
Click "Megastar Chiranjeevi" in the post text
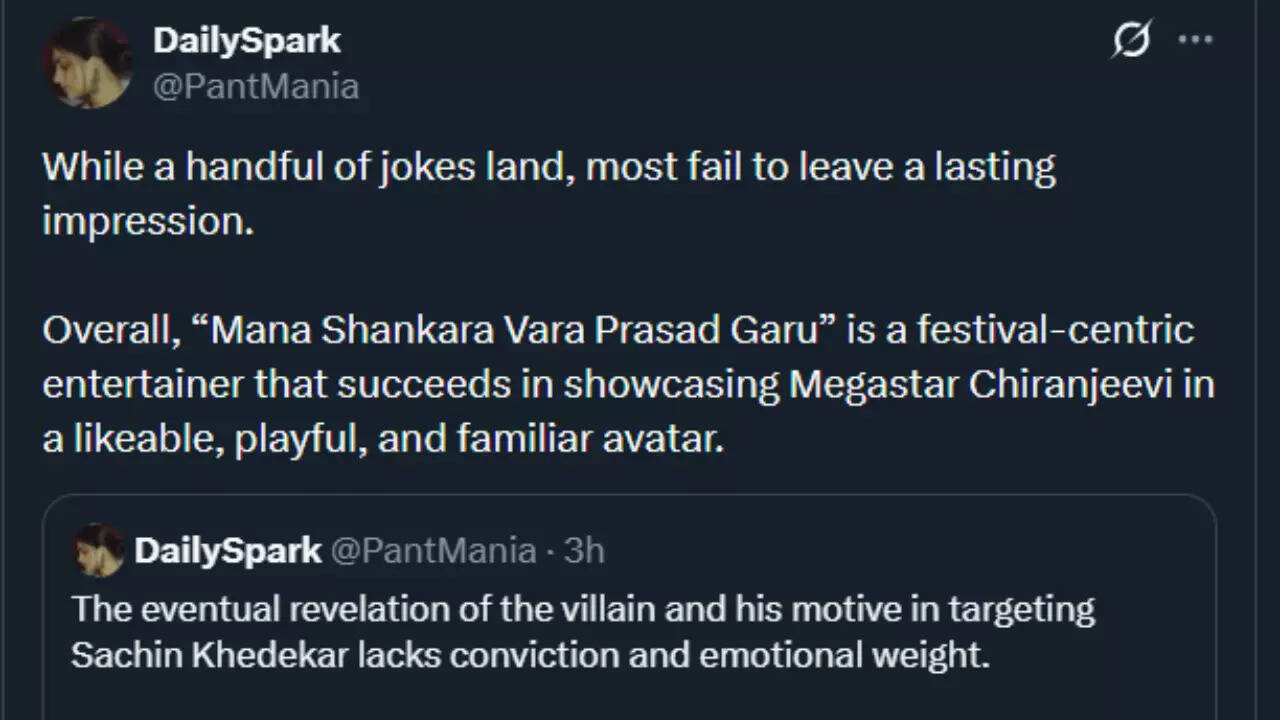(x=980, y=386)
